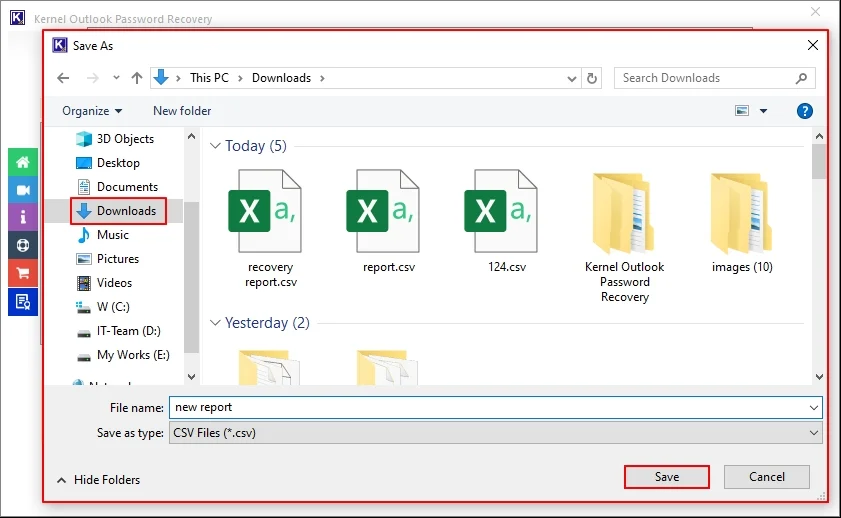The height and width of the screenshot is (518, 841).
Task: Change the view layout icon
Action: (x=742, y=110)
